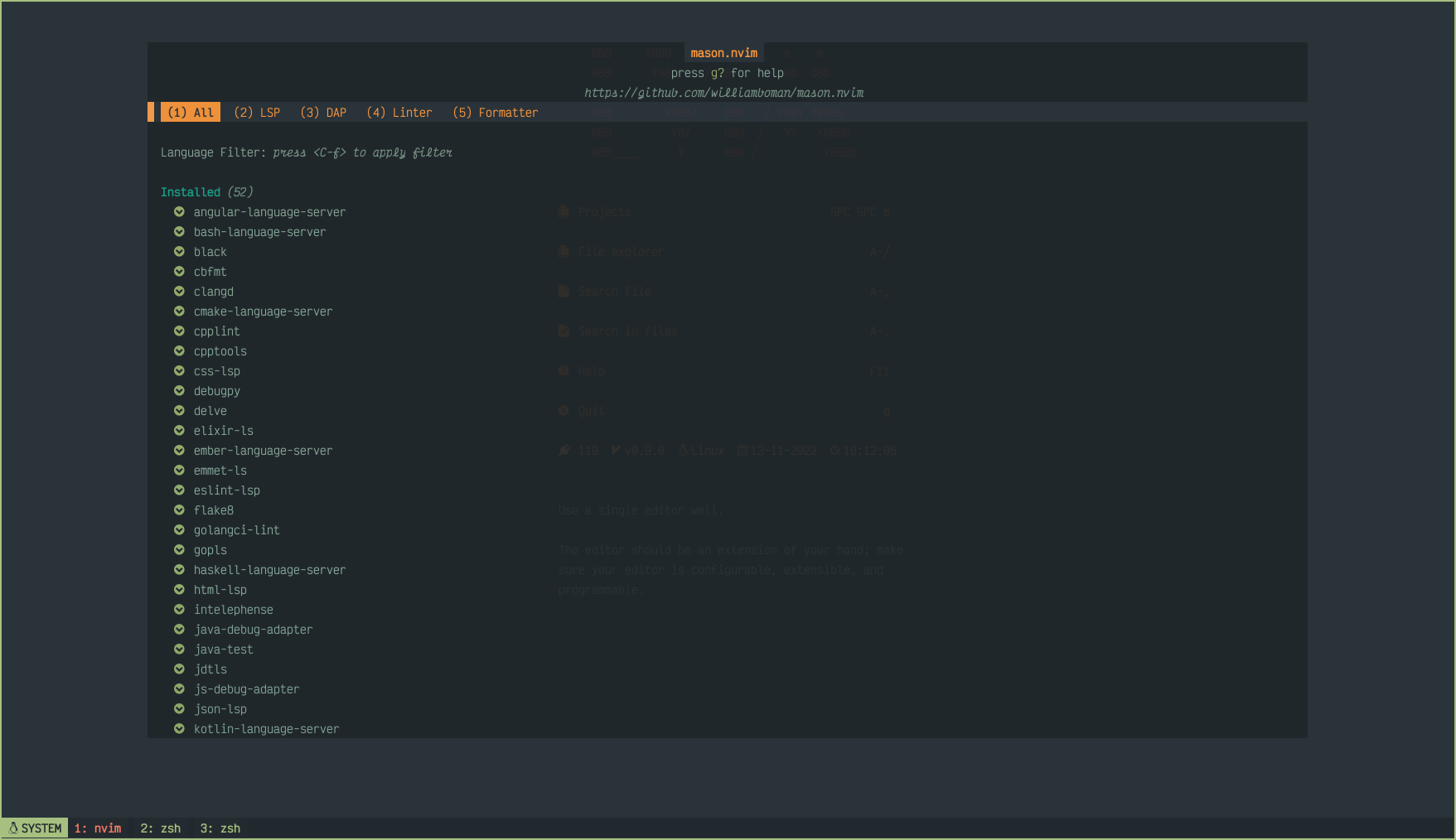The width and height of the screenshot is (1456, 840).
Task: Click the check icon next to emmet-ls
Action: pos(179,471)
